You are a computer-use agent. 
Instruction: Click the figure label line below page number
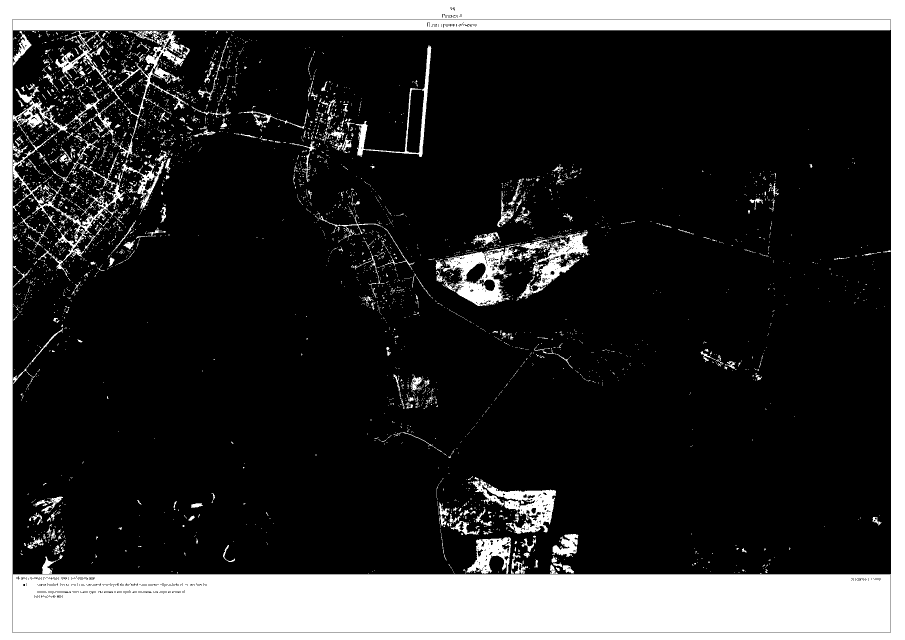pyautogui.click(x=452, y=14)
